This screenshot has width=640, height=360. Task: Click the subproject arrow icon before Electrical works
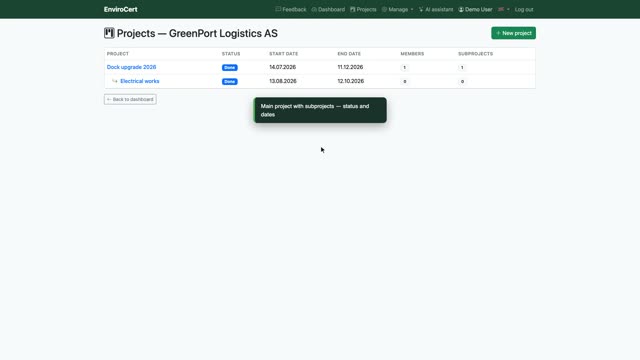(x=115, y=81)
